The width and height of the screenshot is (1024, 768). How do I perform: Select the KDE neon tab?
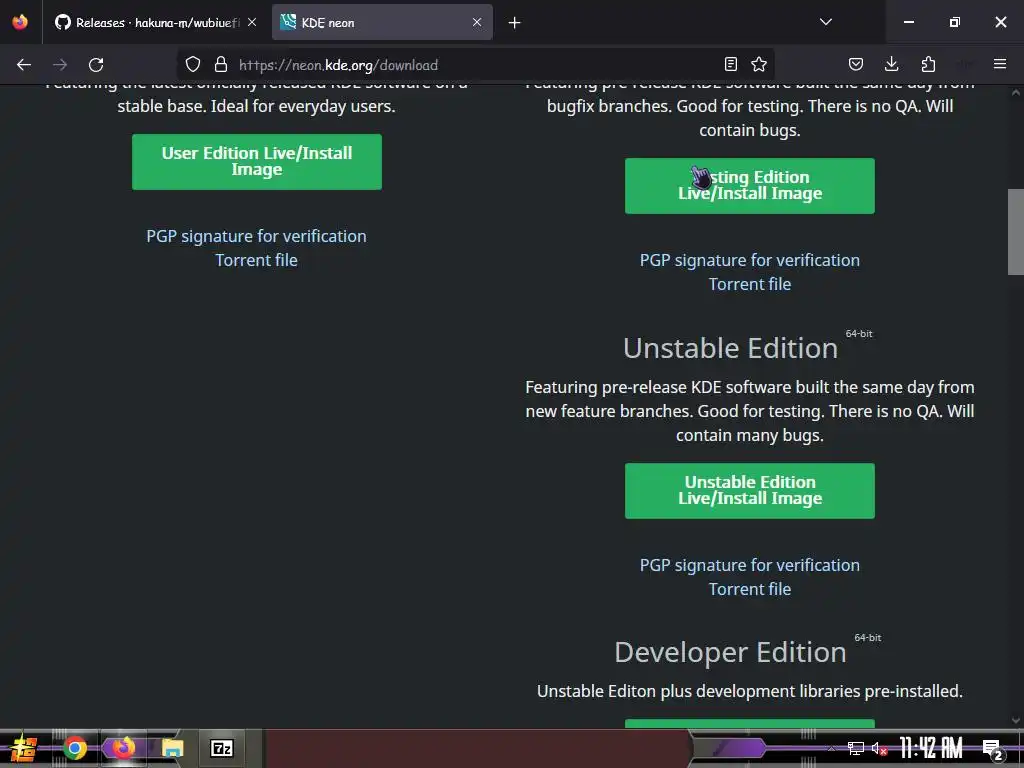pyautogui.click(x=382, y=23)
